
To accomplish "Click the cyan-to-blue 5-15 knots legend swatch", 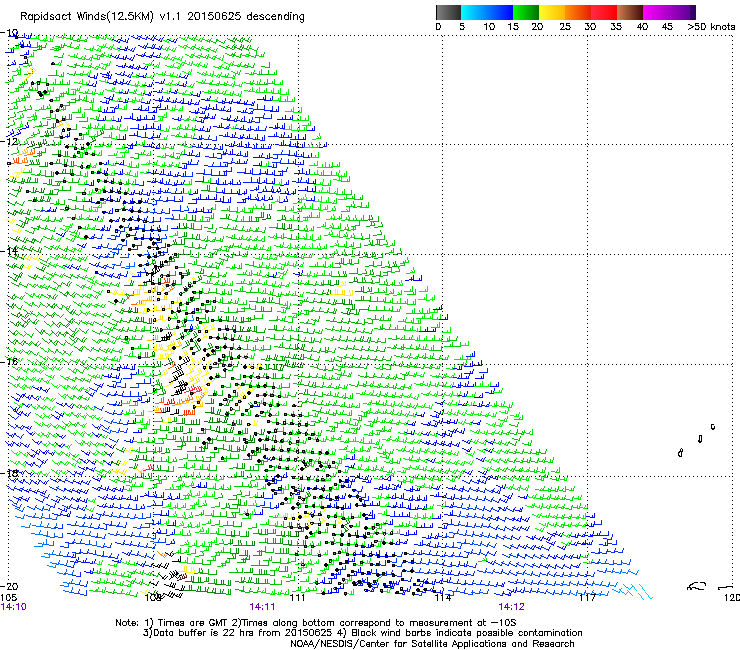I will [x=487, y=12].
